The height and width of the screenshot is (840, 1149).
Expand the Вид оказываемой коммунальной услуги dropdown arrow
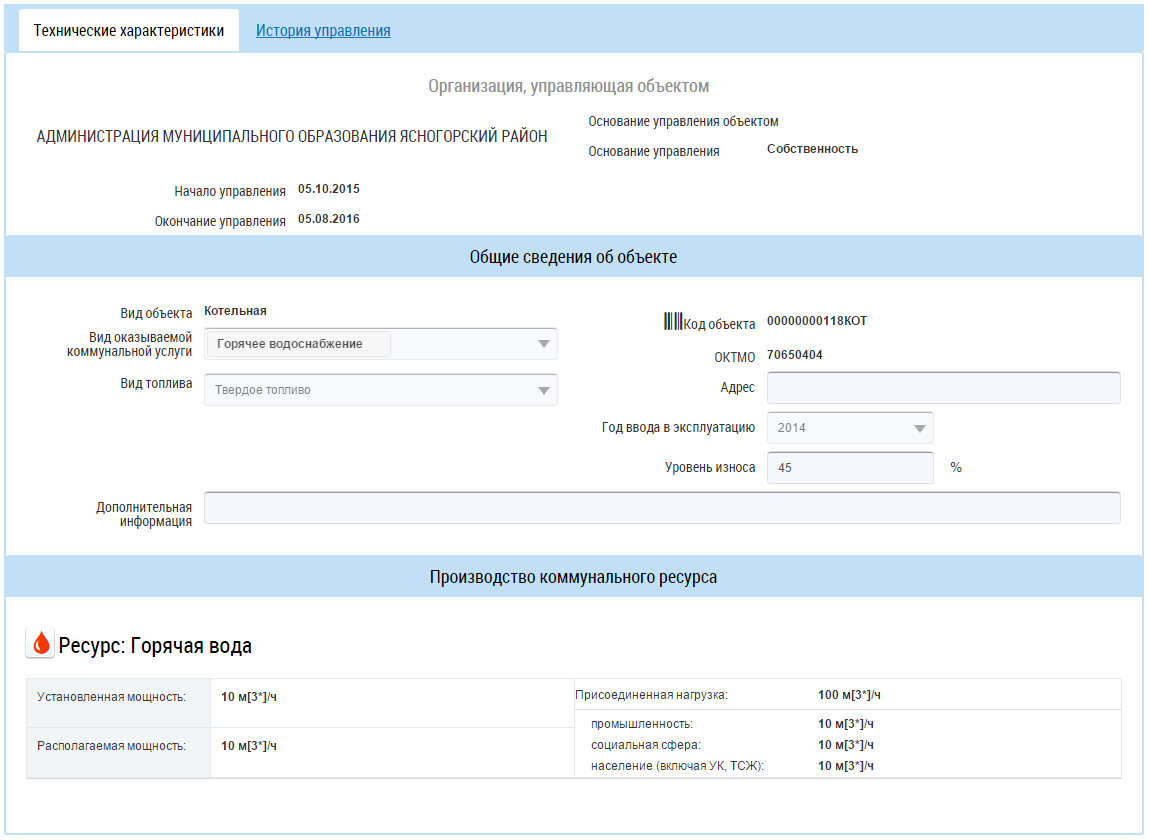(543, 344)
